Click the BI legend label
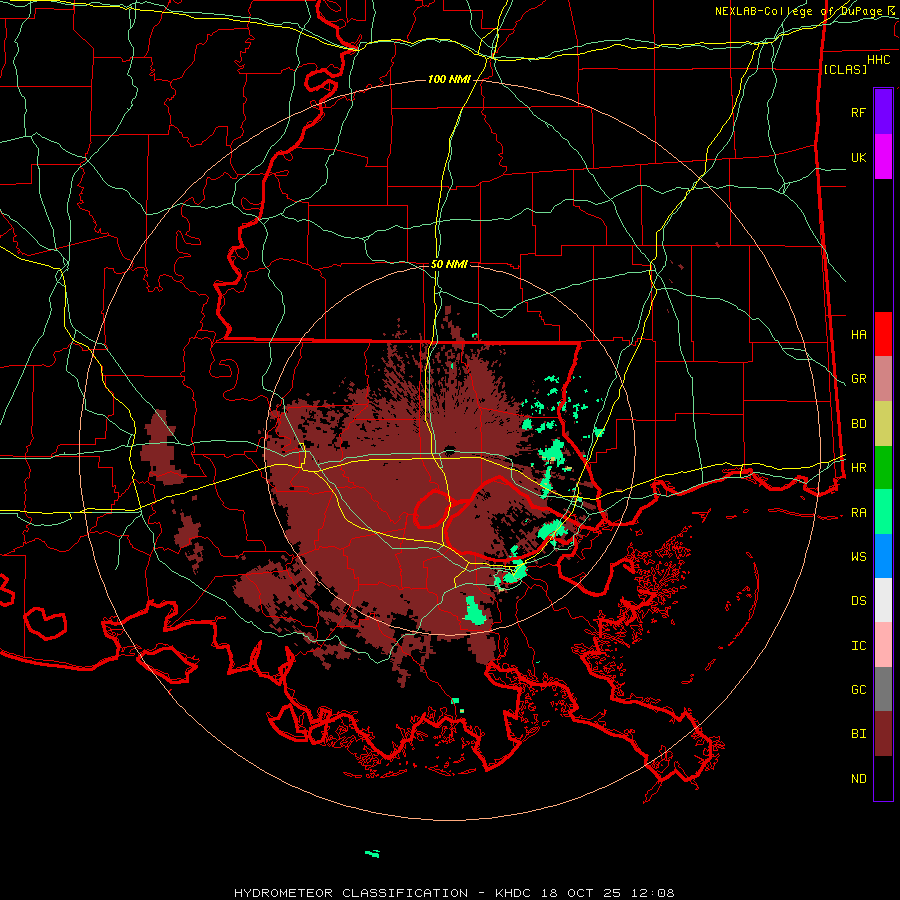900x900 pixels. click(x=858, y=734)
